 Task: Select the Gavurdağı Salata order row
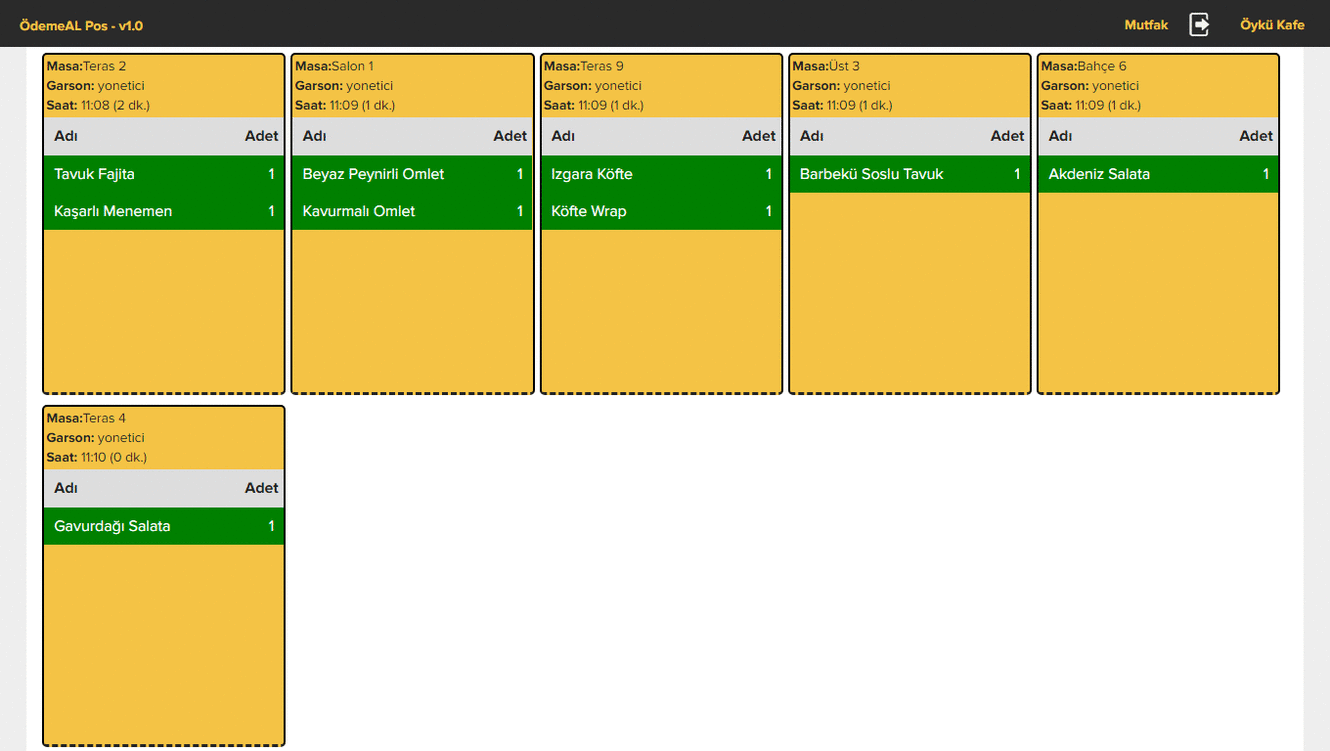pyautogui.click(x=164, y=526)
